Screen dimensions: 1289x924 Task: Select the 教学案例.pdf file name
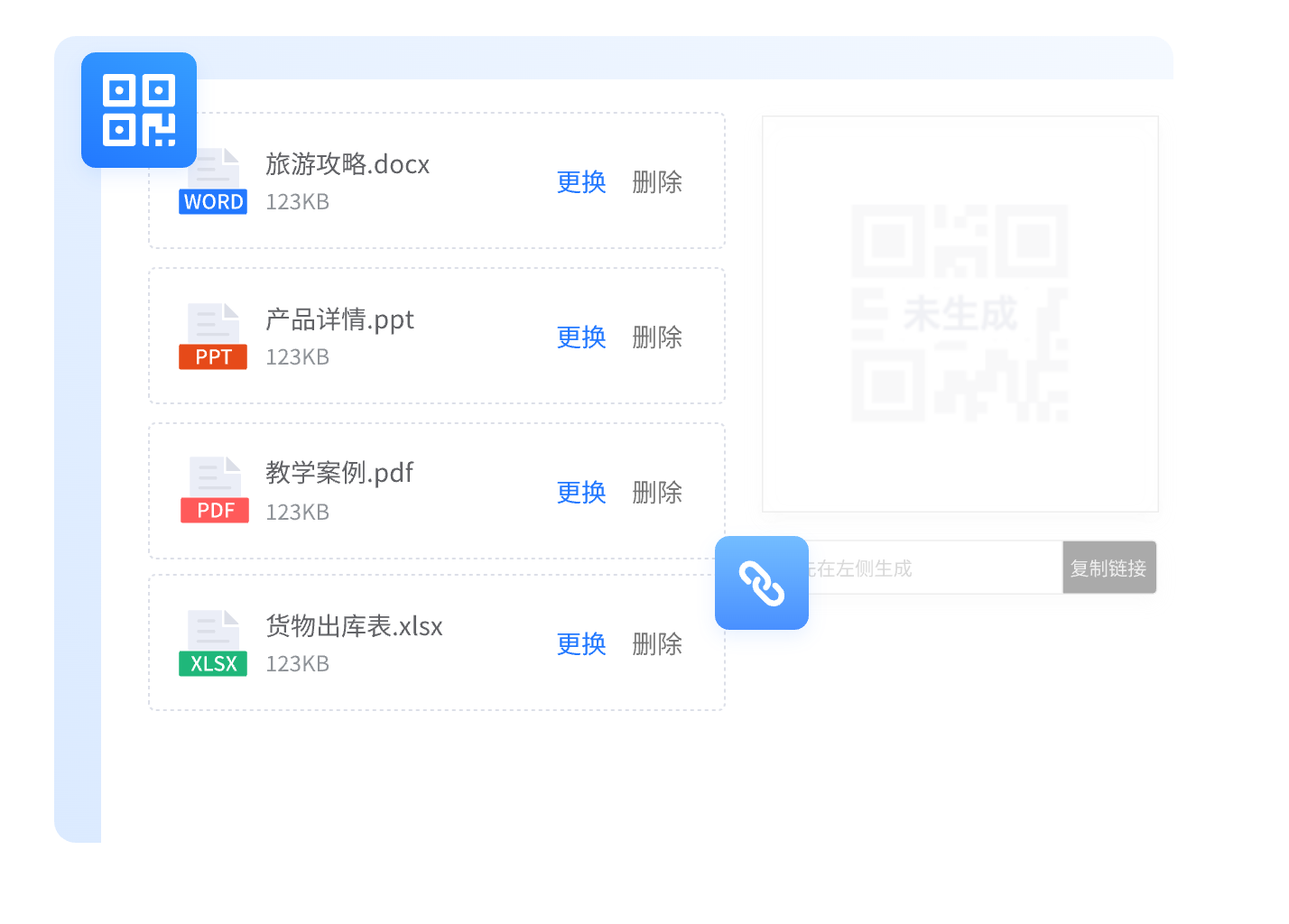(x=339, y=473)
